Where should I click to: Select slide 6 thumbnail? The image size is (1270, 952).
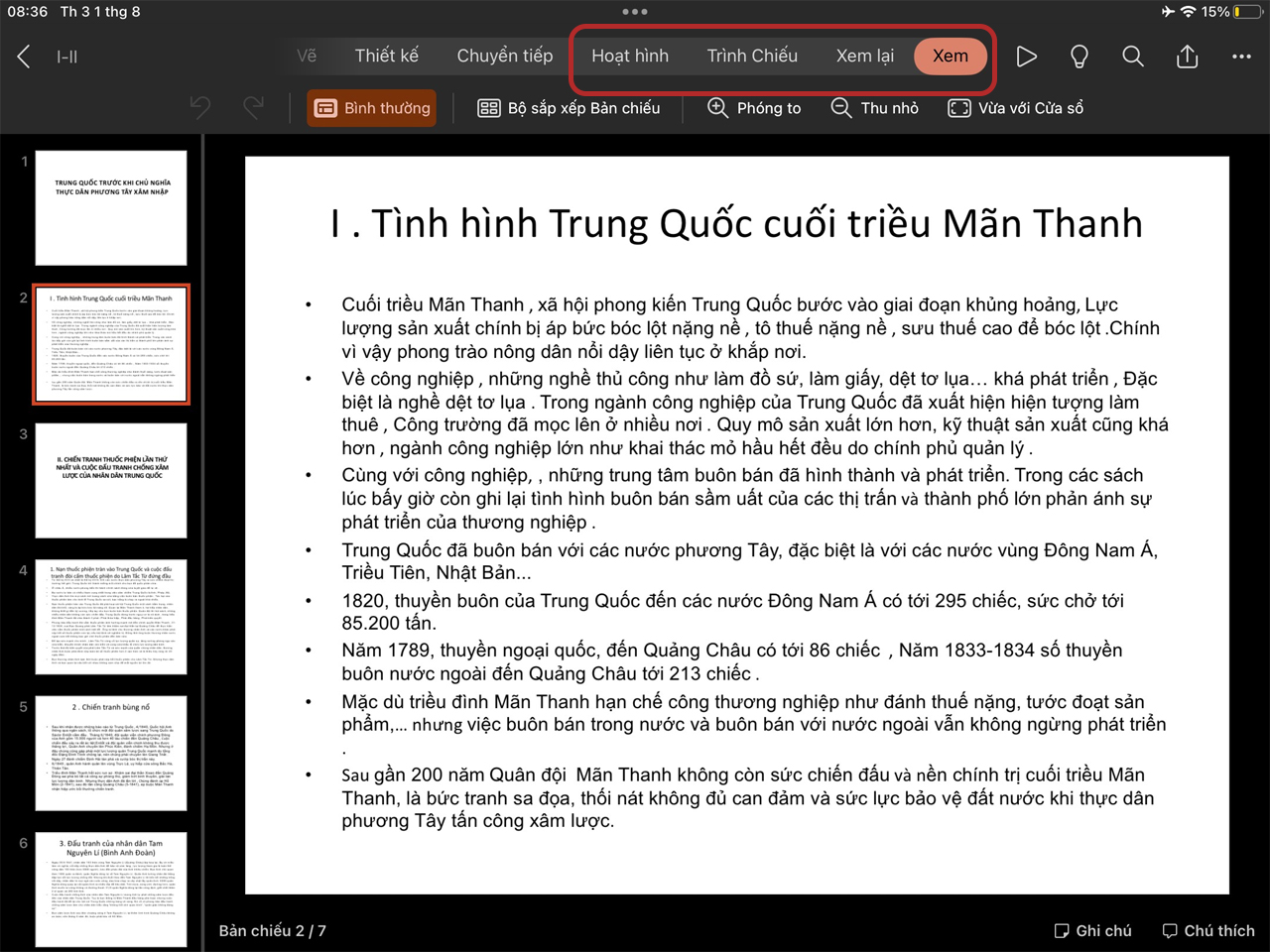pos(111,890)
